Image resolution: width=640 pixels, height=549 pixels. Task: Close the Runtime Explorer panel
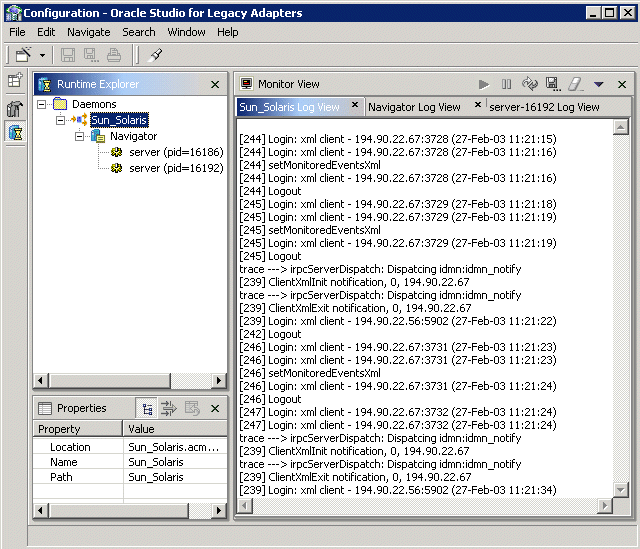pyautogui.click(x=215, y=84)
